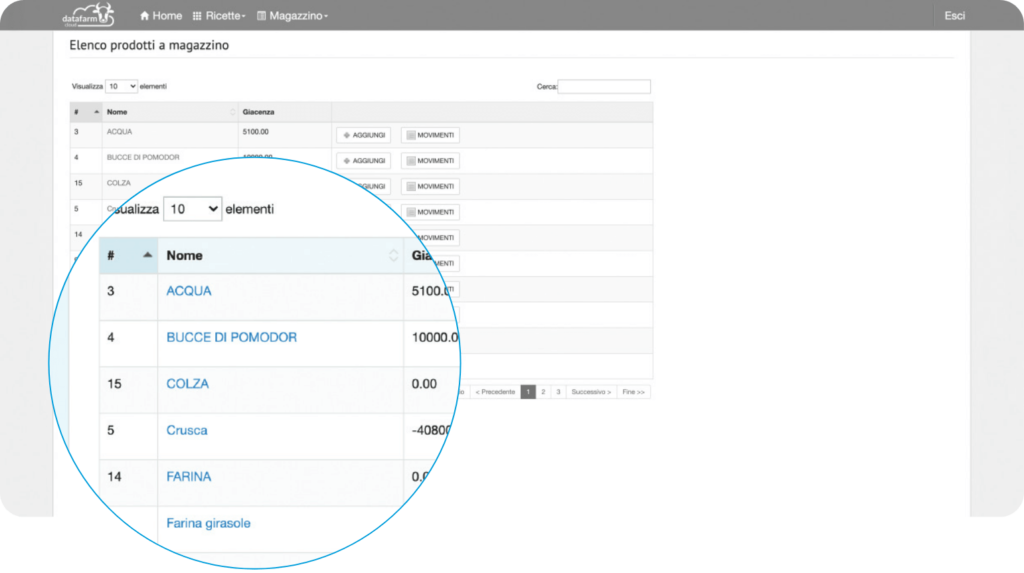Go to the Successivo page

click(591, 392)
